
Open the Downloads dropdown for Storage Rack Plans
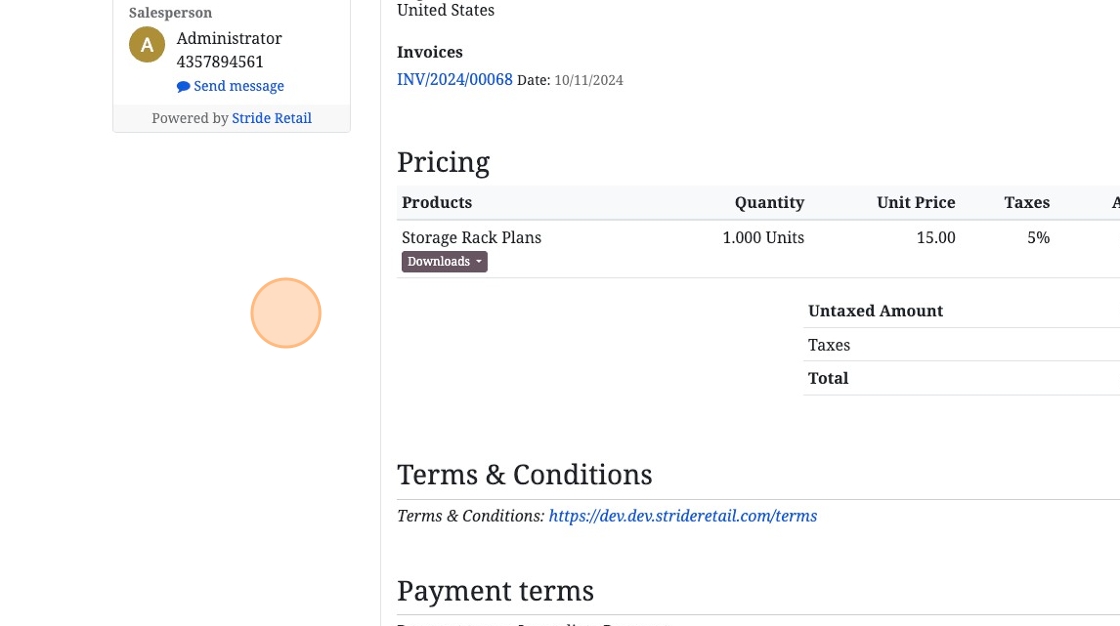pyautogui.click(x=445, y=262)
